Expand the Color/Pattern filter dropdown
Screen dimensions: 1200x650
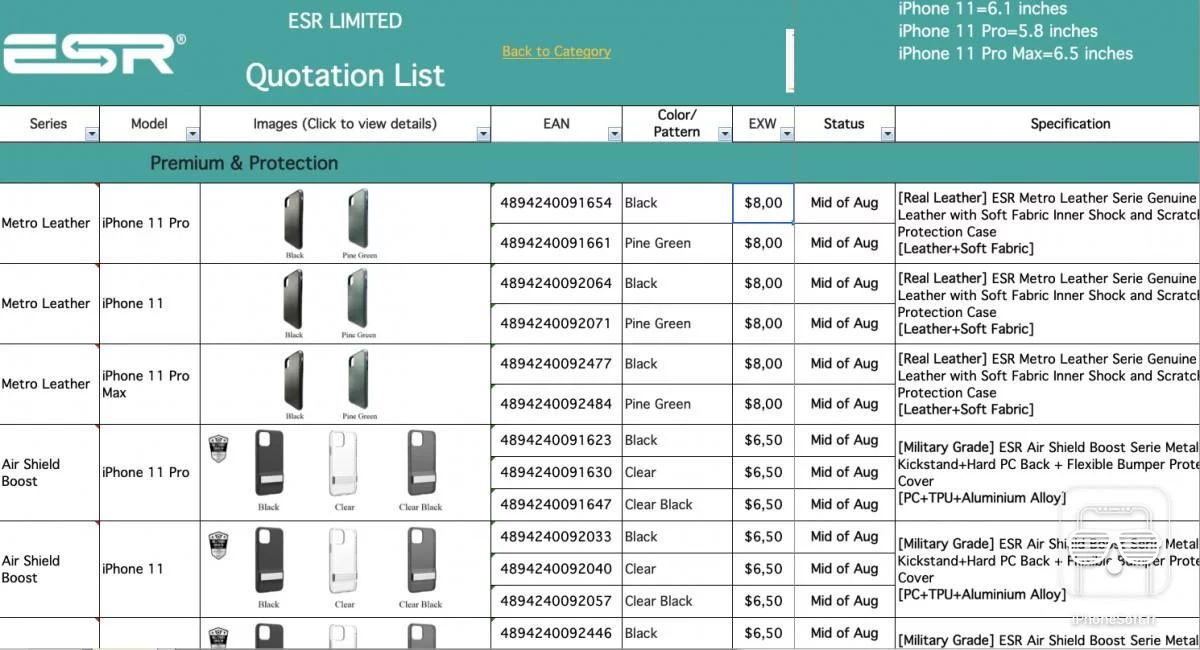pyautogui.click(x=724, y=134)
